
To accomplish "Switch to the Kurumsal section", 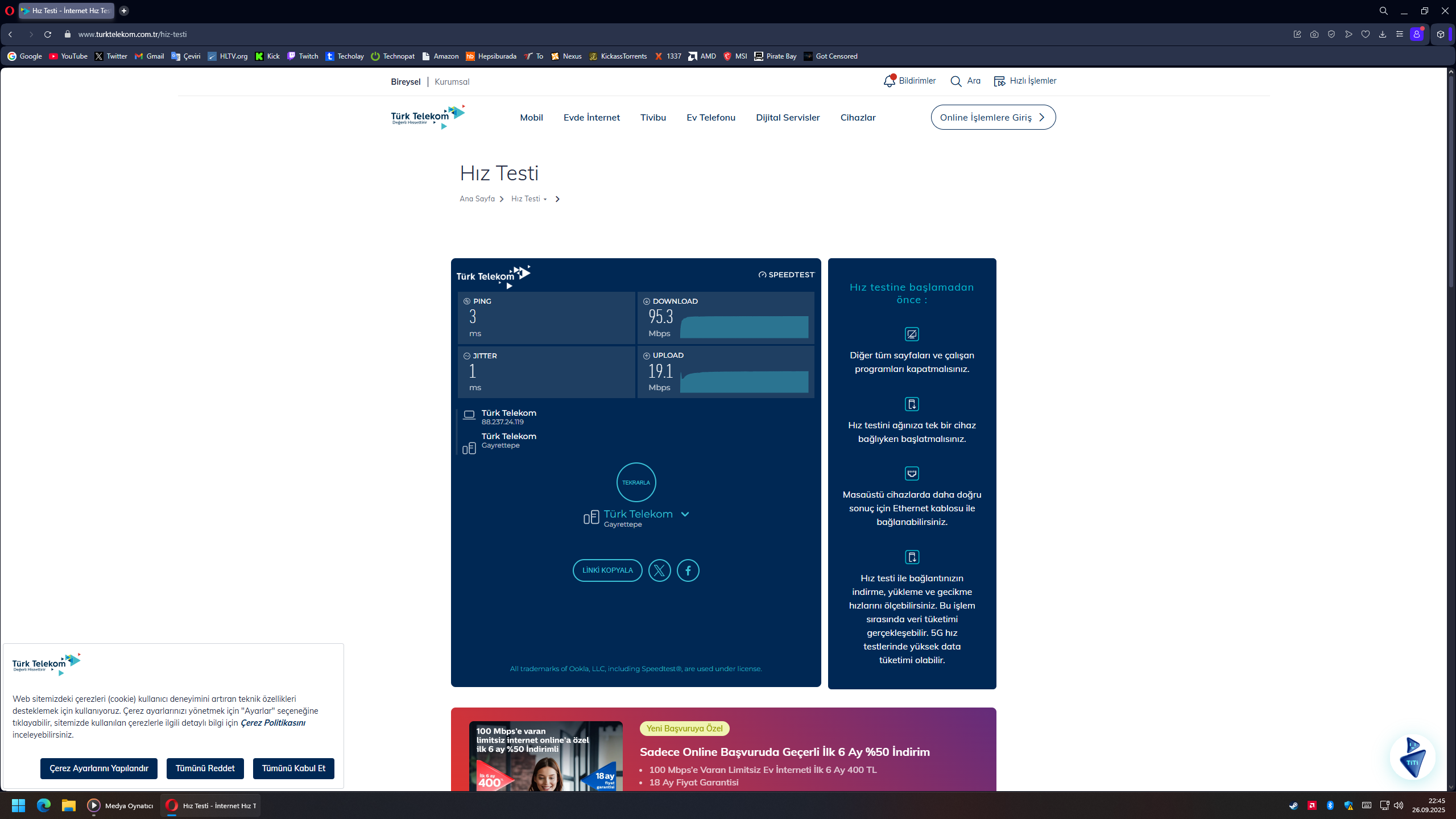I will coord(452,82).
